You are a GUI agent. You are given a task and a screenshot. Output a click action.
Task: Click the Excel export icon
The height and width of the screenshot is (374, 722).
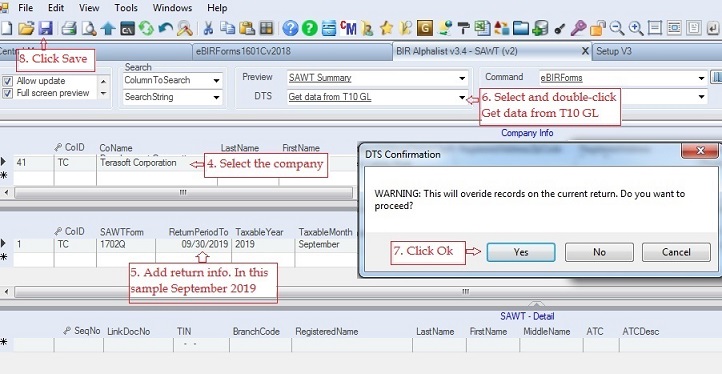point(482,29)
